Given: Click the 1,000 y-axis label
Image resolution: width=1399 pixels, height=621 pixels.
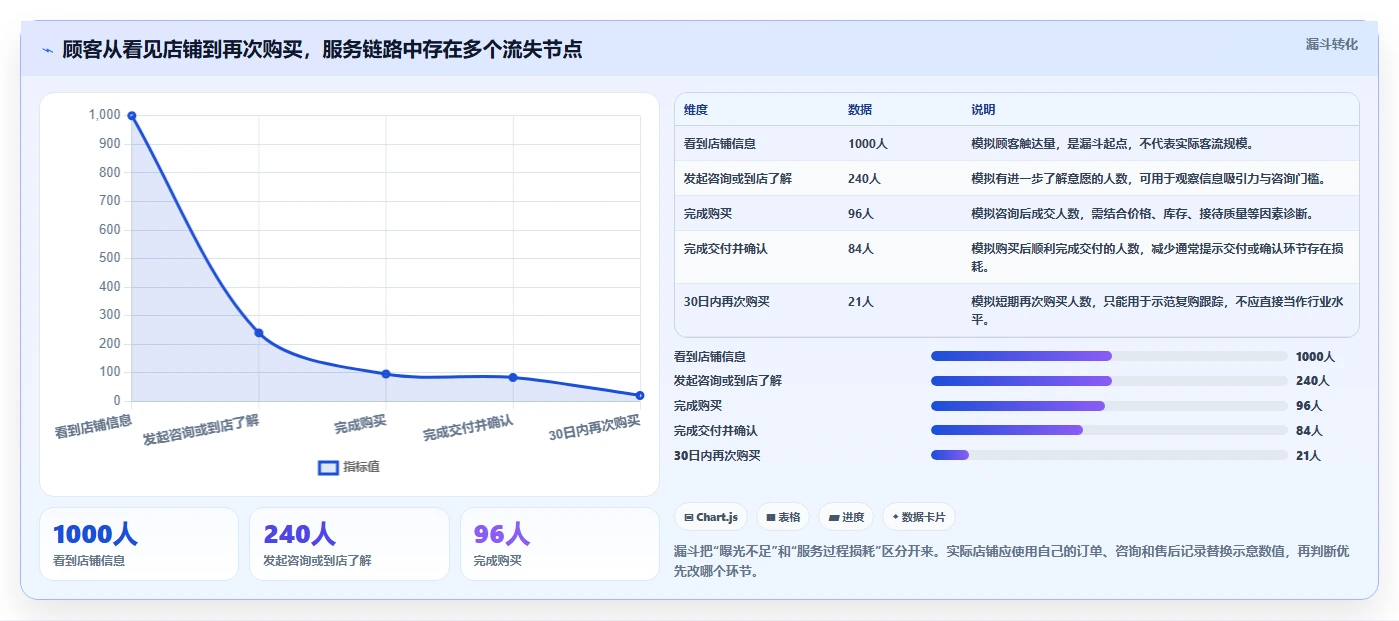Looking at the screenshot, I should point(104,115).
